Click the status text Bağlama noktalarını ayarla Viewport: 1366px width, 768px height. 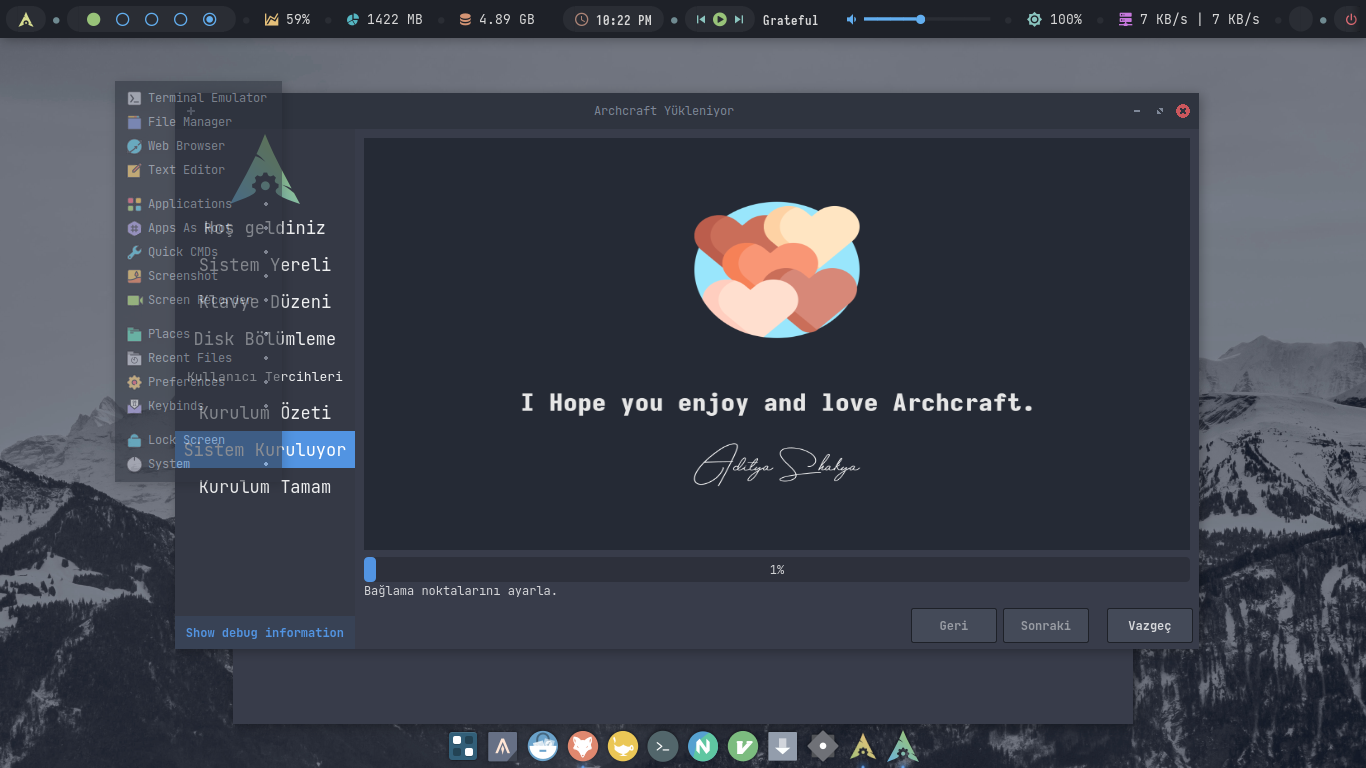point(461,591)
